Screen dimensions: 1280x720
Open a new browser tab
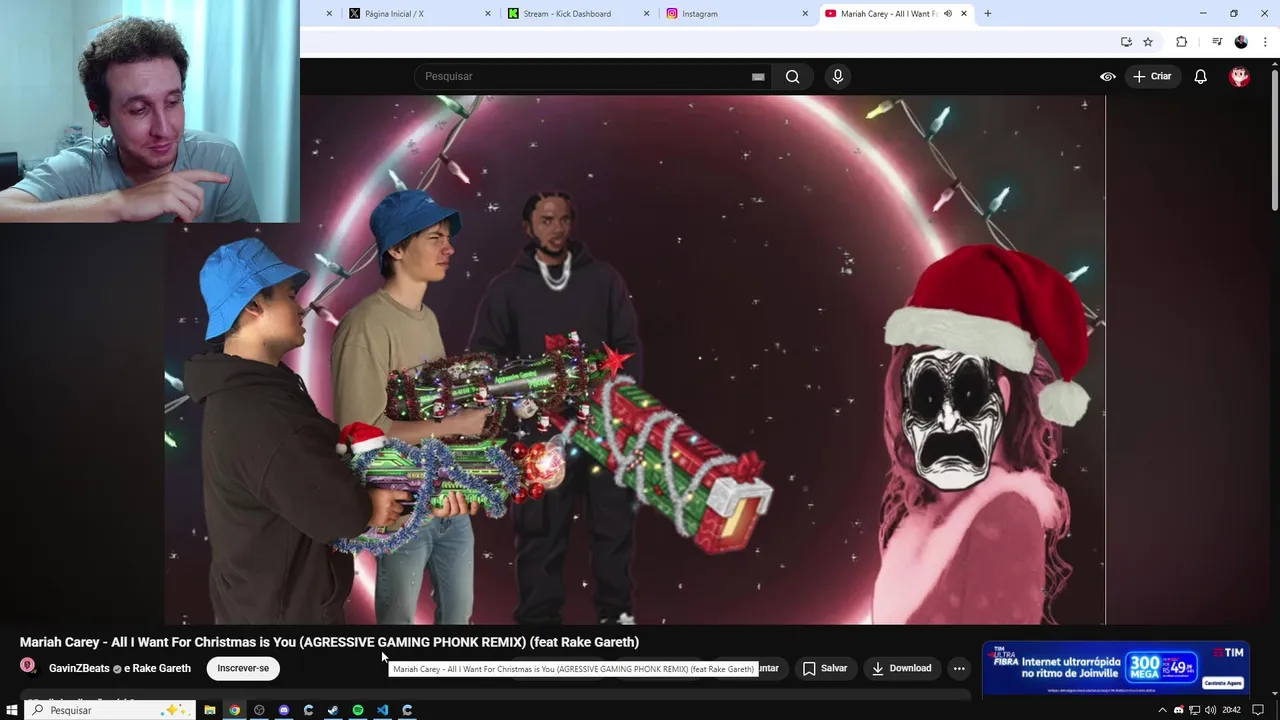coord(988,14)
